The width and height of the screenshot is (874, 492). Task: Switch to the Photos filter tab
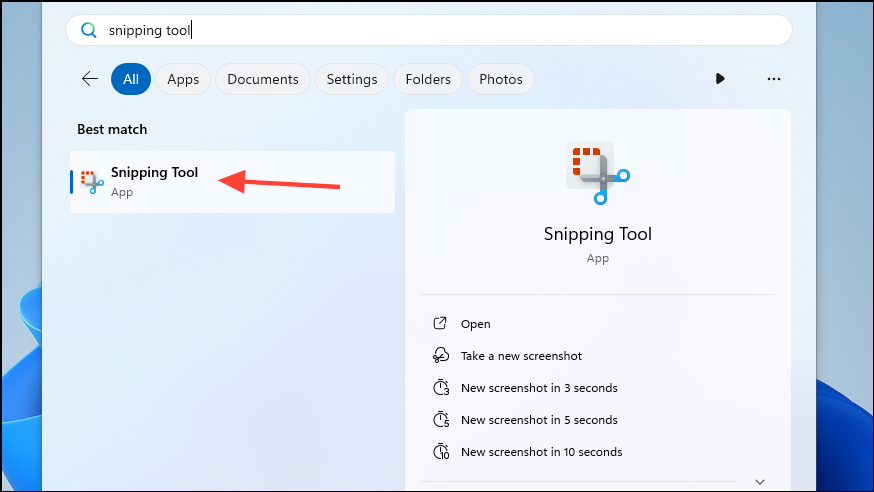click(x=501, y=79)
